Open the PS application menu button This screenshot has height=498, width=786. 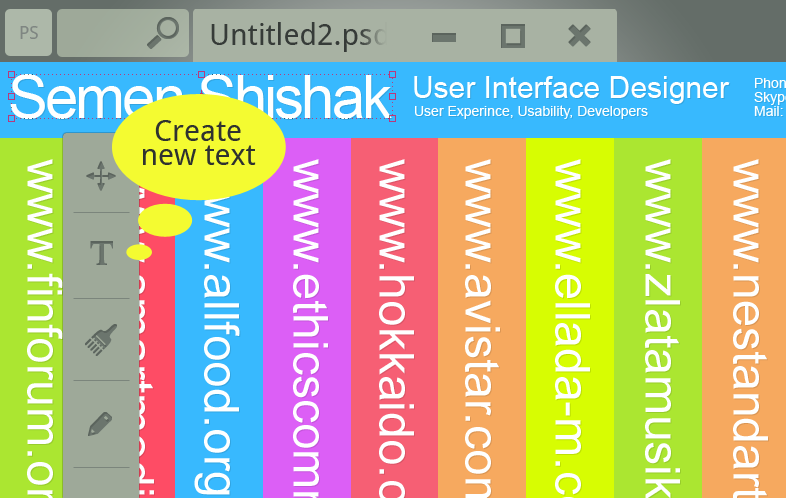tap(29, 33)
